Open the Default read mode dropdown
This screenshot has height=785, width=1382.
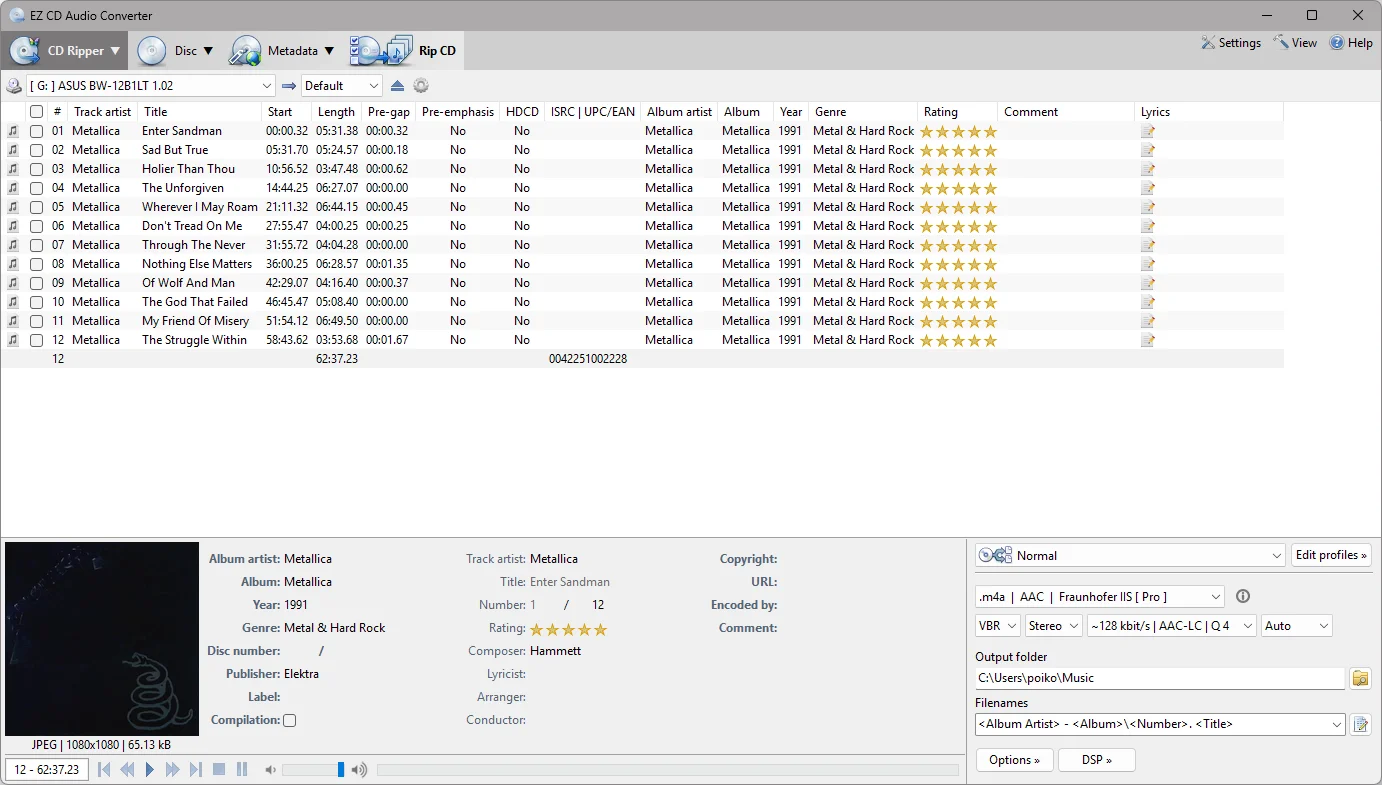click(341, 86)
